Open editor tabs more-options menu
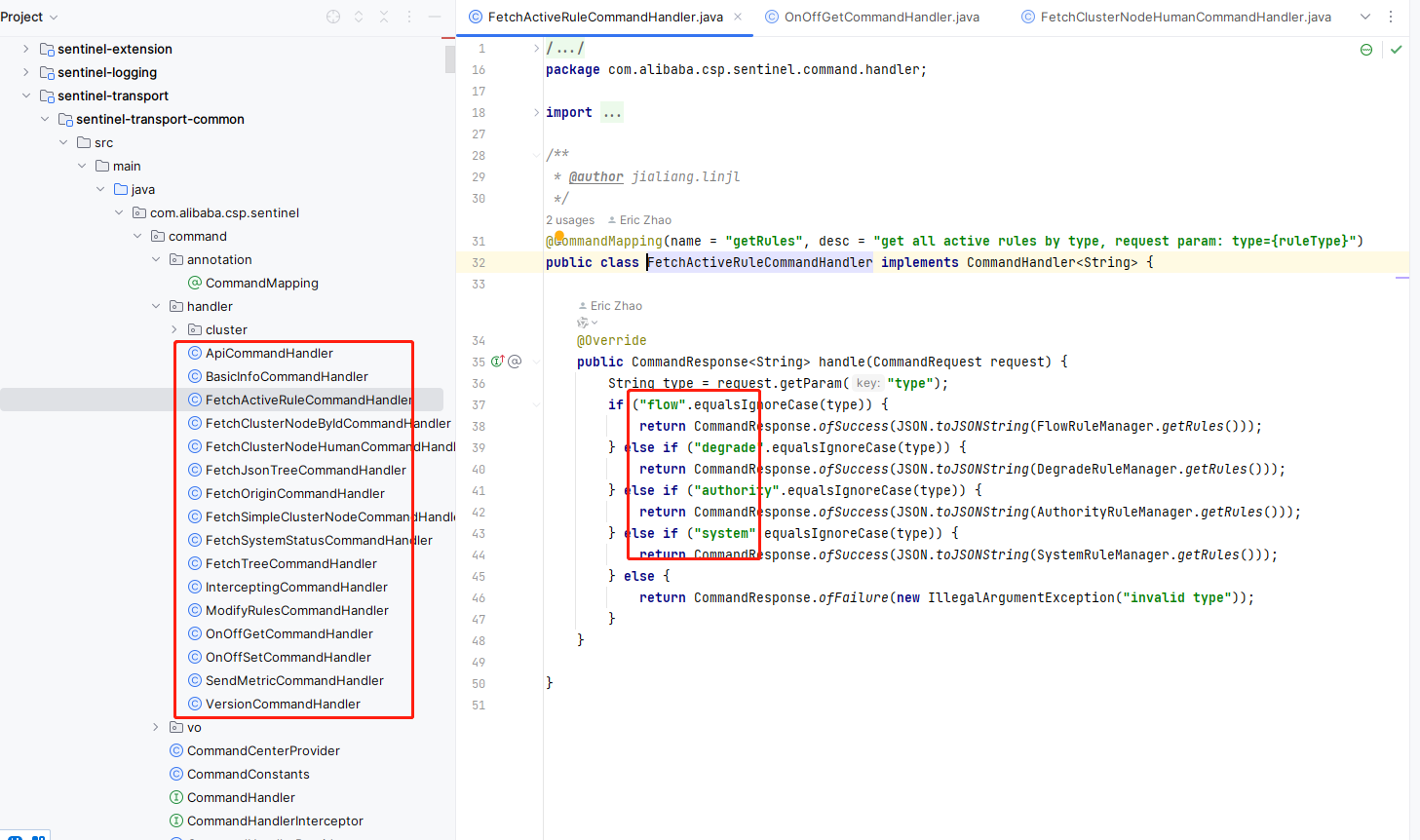The image size is (1420, 840). tap(1391, 17)
